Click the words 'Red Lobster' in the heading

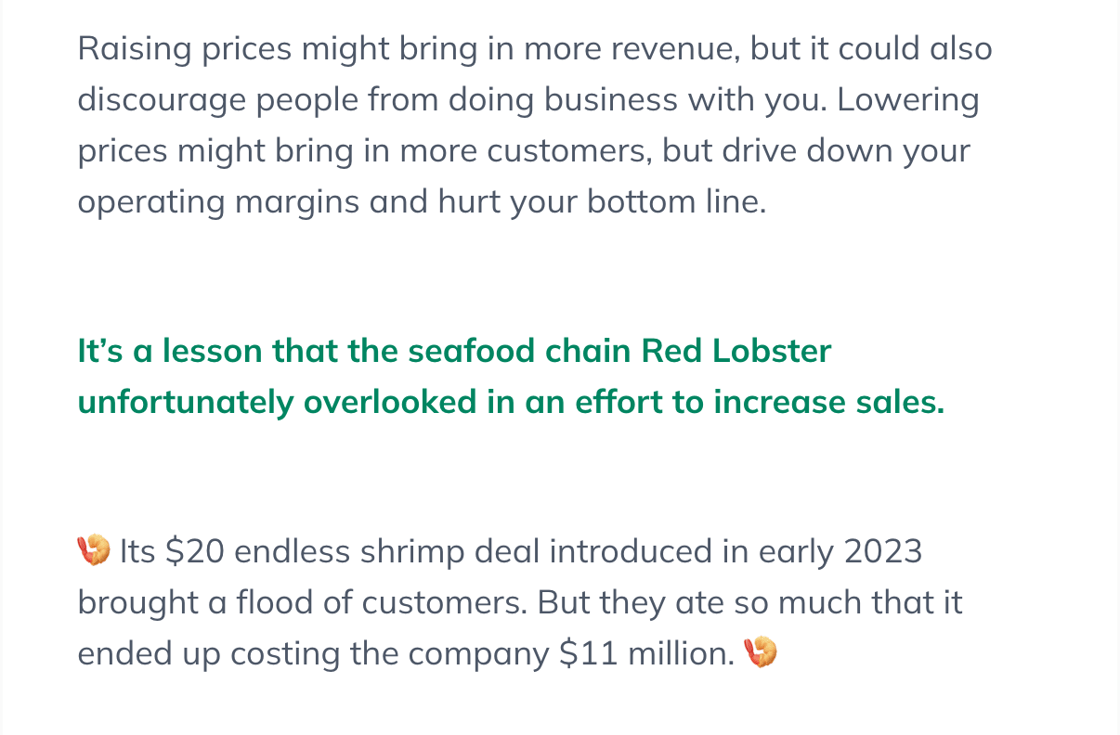(736, 351)
